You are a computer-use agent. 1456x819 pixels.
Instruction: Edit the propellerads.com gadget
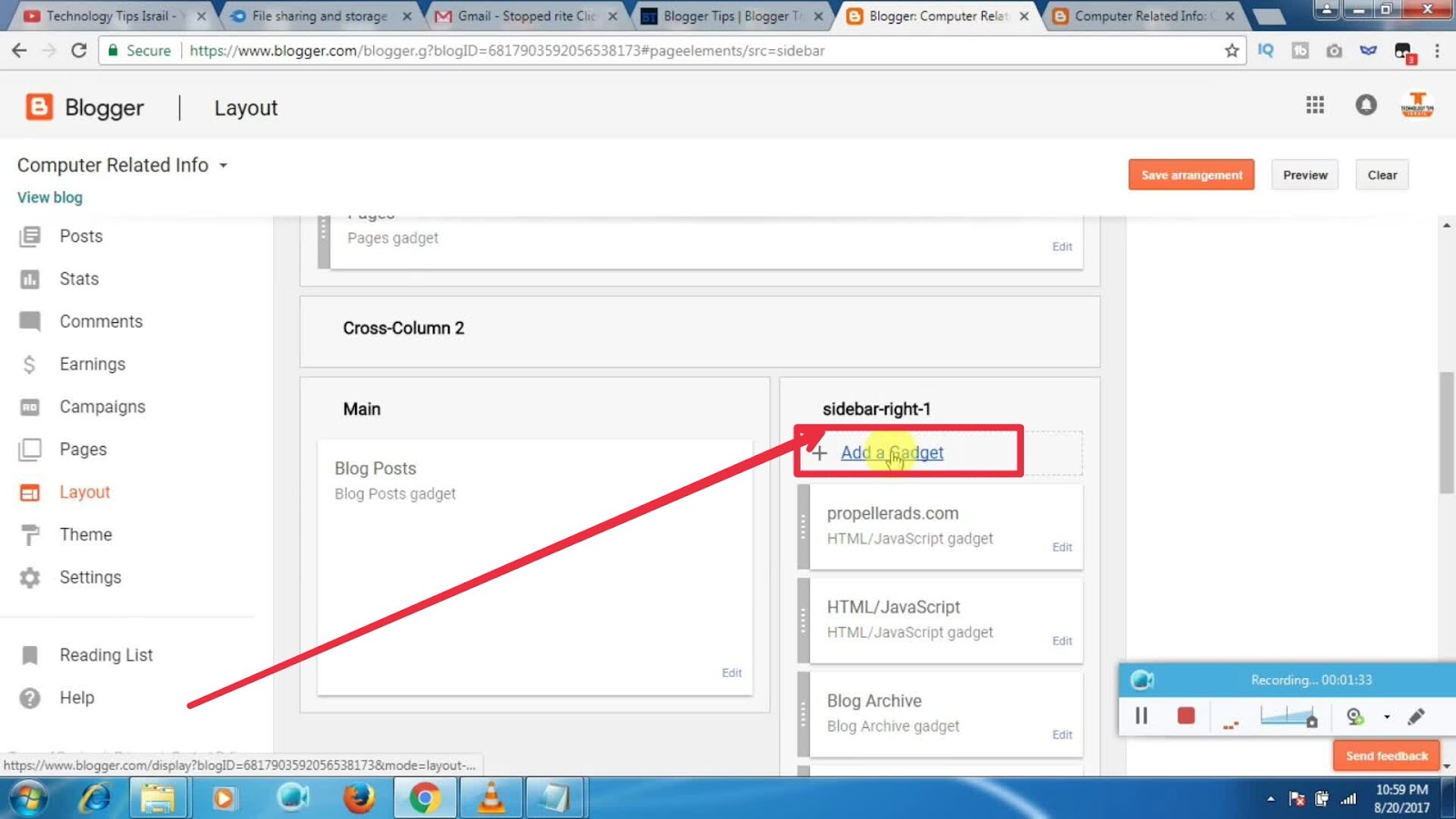click(1062, 547)
